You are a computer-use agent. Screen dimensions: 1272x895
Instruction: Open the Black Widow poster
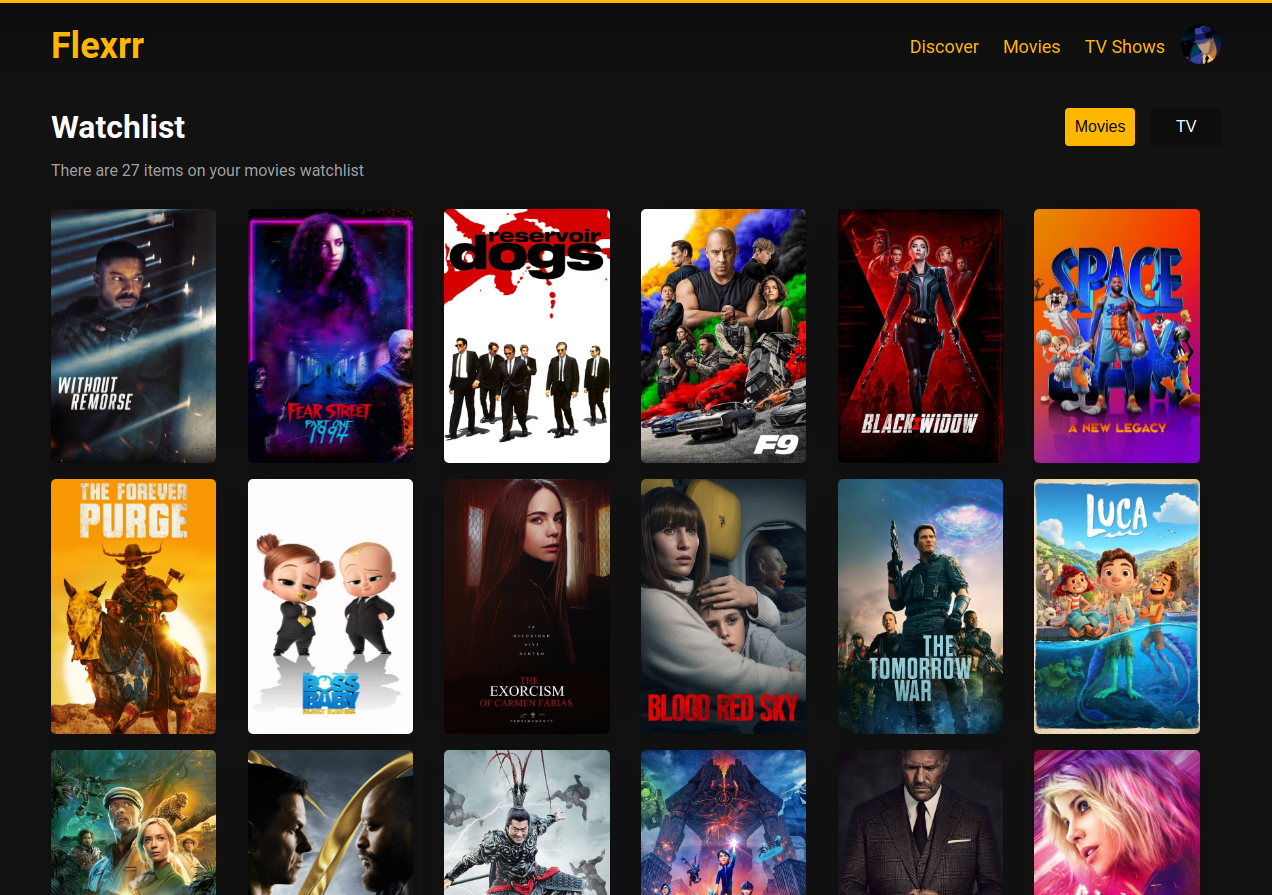pos(920,336)
